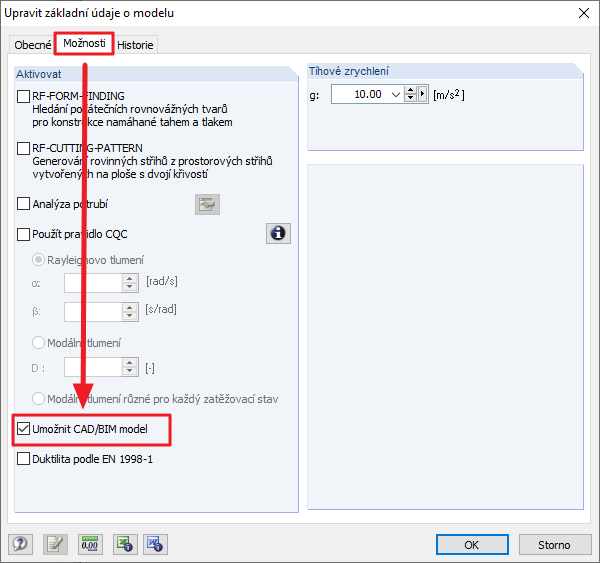Screen dimensions: 600x563
Task: Open the g value arrow menu button
Action: pos(422,94)
